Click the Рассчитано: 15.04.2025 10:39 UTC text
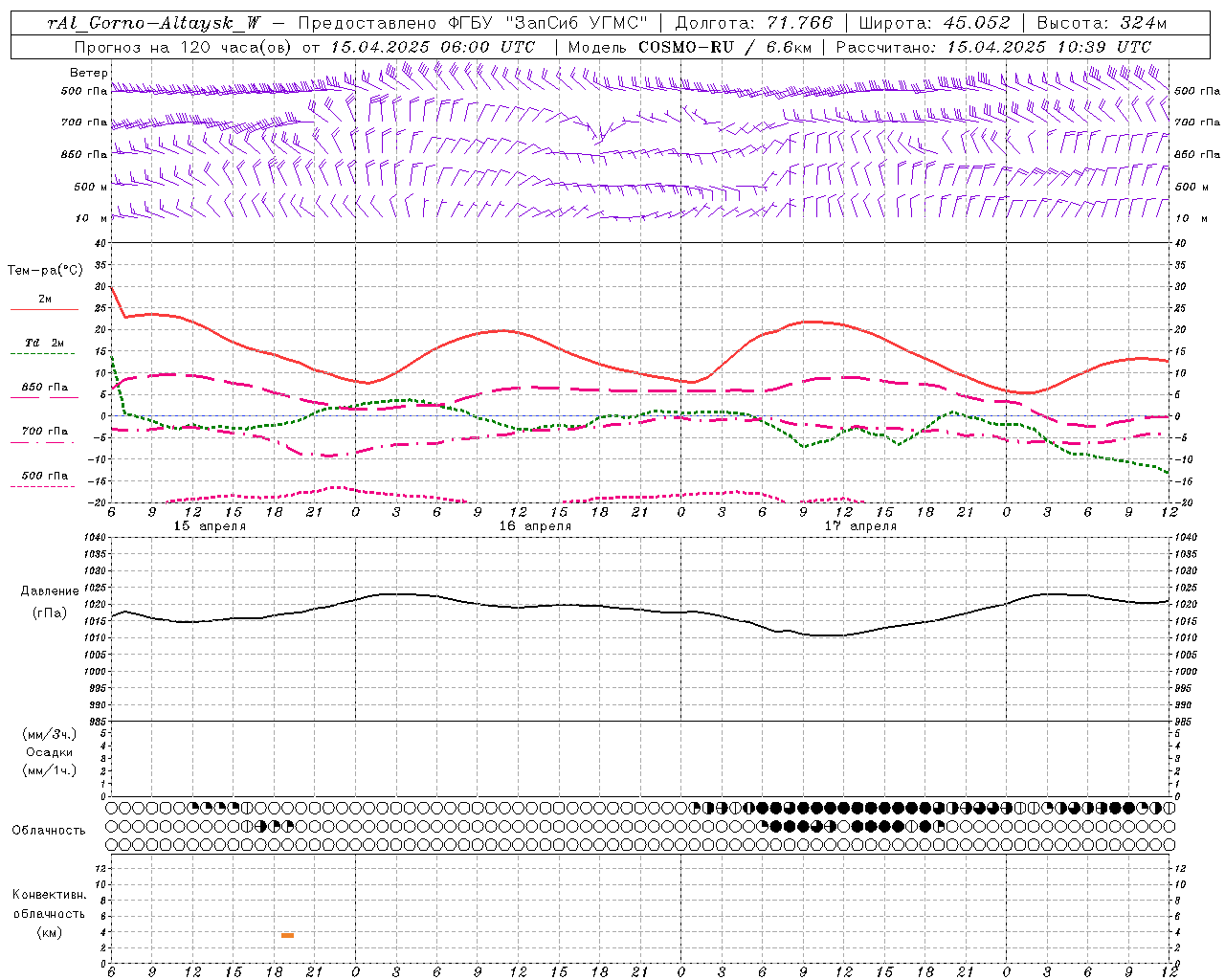1225x980 pixels. click(x=993, y=47)
